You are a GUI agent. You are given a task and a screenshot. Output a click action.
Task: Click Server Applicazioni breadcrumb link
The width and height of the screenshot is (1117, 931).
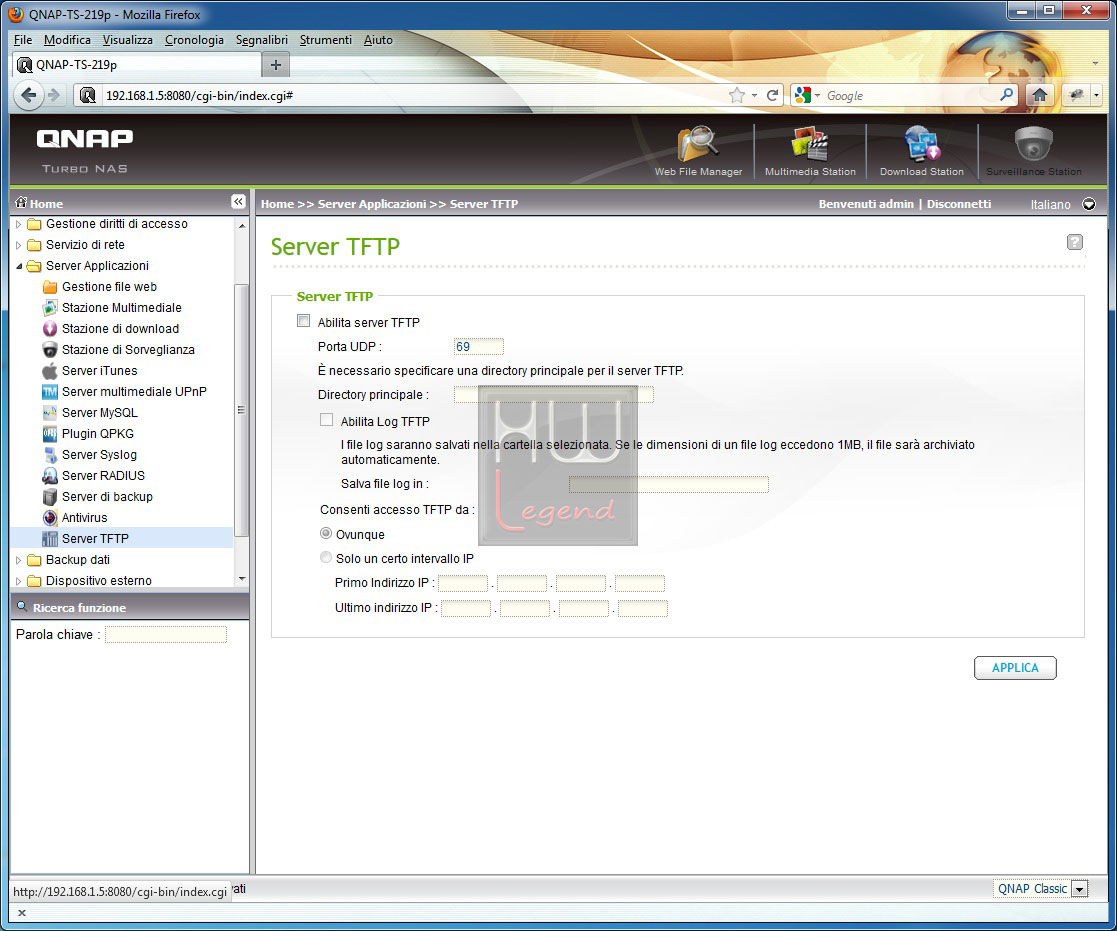click(x=372, y=204)
